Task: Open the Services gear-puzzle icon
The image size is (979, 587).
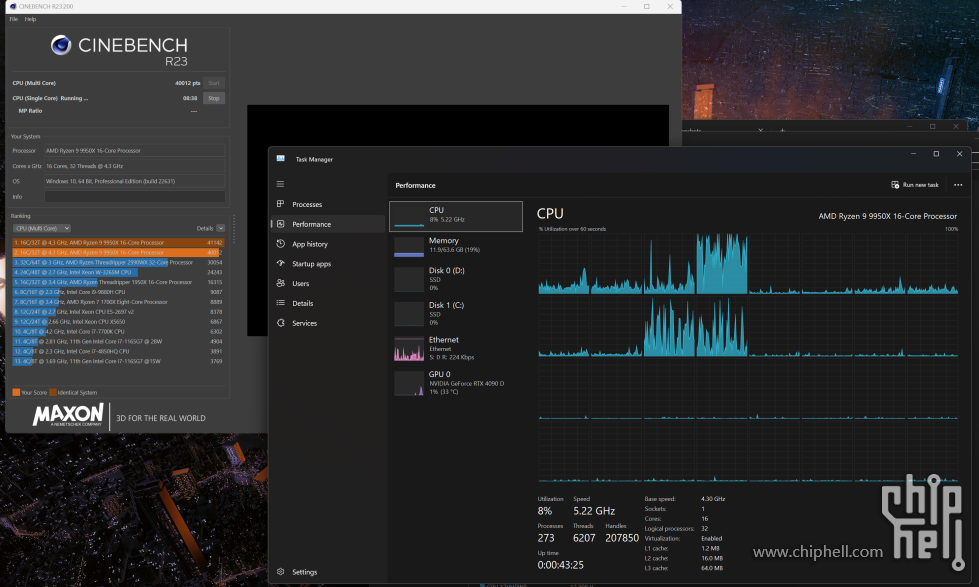Action: click(280, 323)
